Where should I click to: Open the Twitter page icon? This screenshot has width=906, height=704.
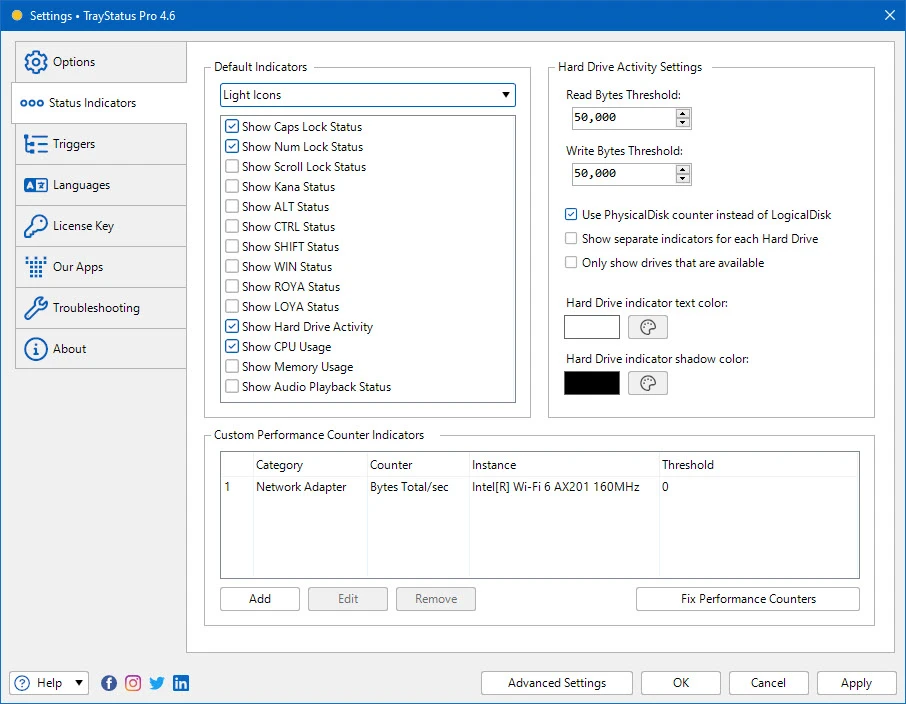157,683
